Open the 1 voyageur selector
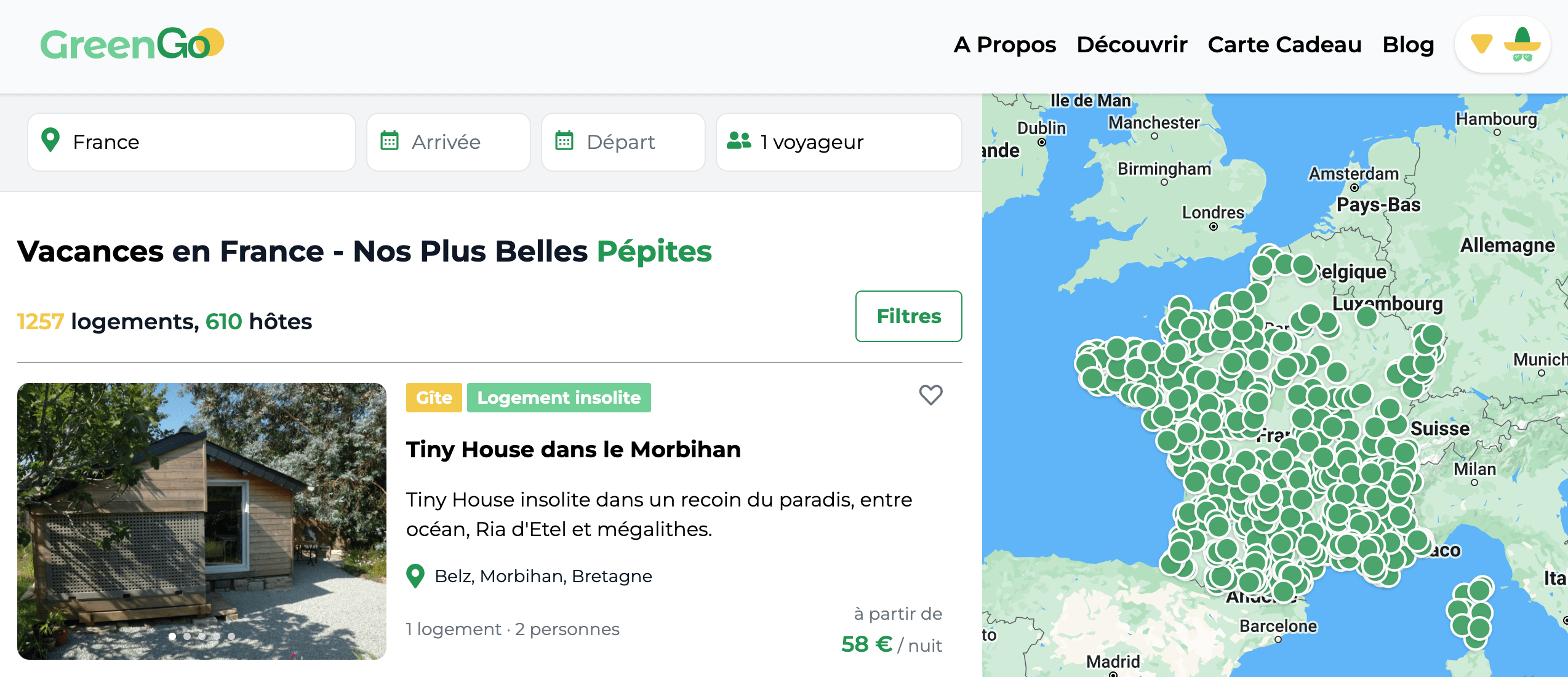 pyautogui.click(x=839, y=142)
